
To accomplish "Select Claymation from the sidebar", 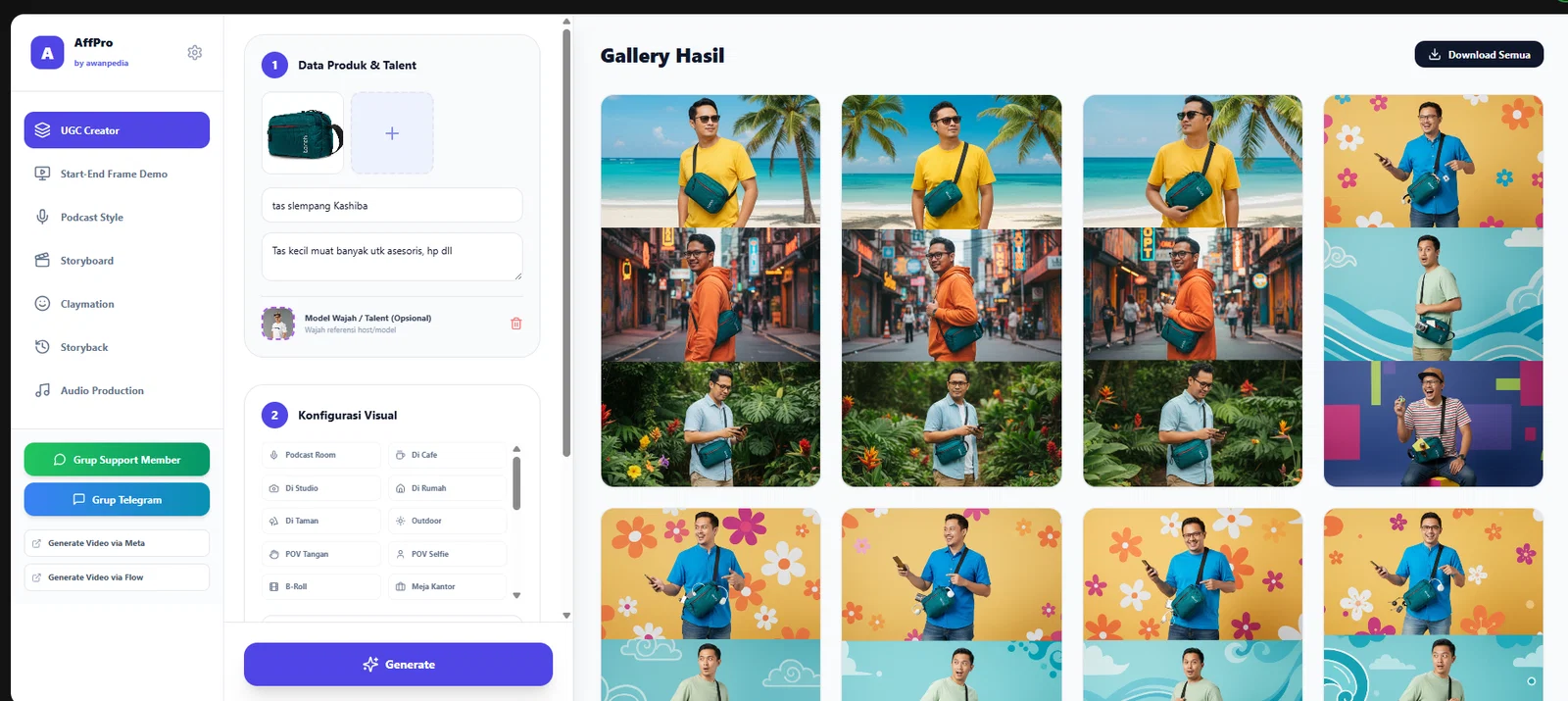I will [87, 304].
